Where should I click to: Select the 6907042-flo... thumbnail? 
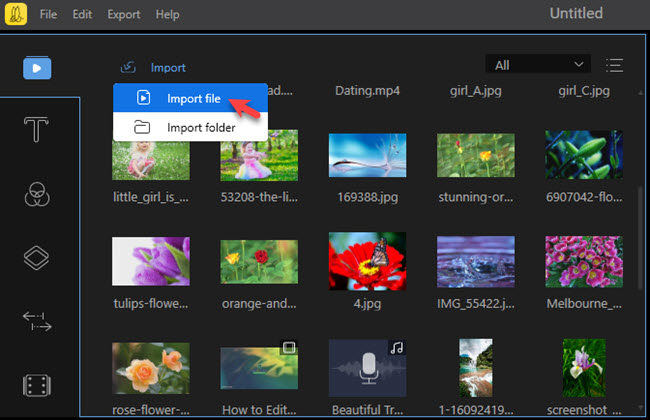click(x=584, y=155)
